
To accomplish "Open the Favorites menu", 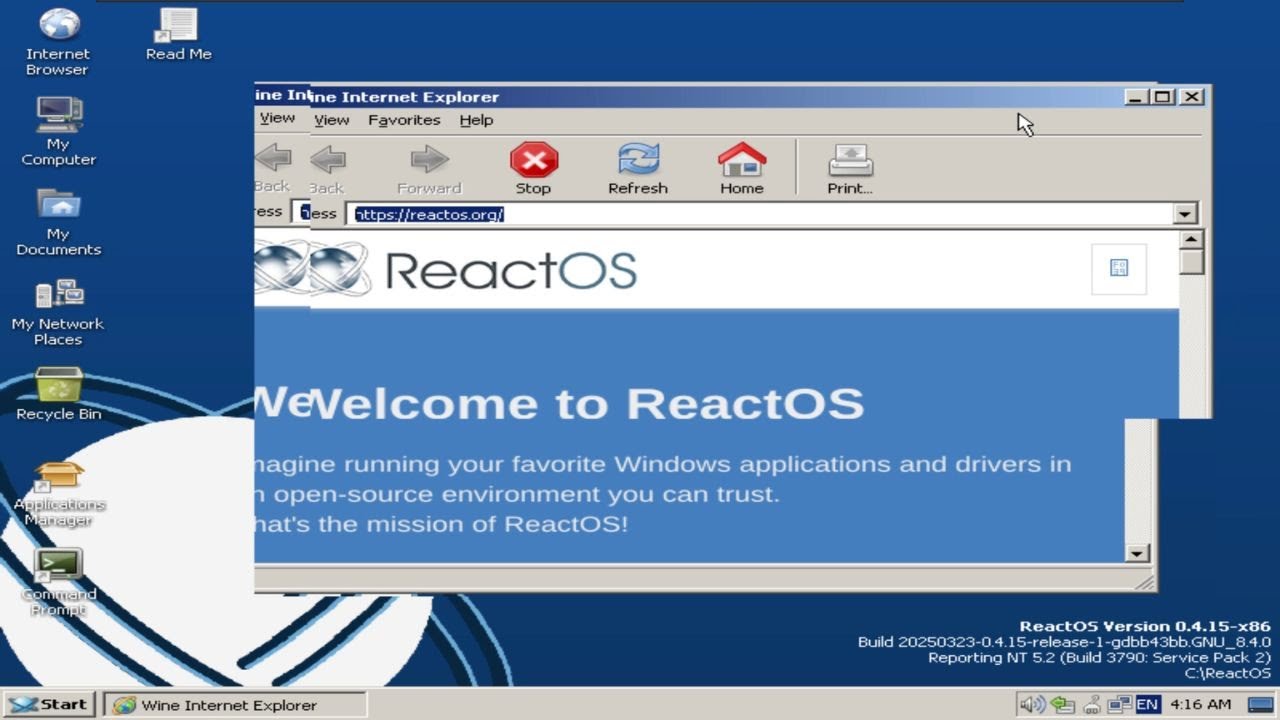I will pos(404,120).
